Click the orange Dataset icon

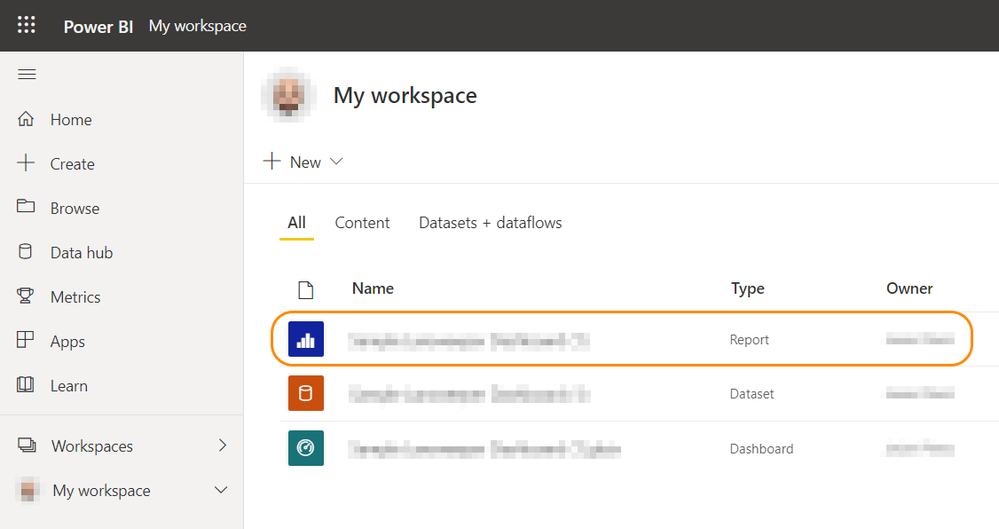pos(306,394)
